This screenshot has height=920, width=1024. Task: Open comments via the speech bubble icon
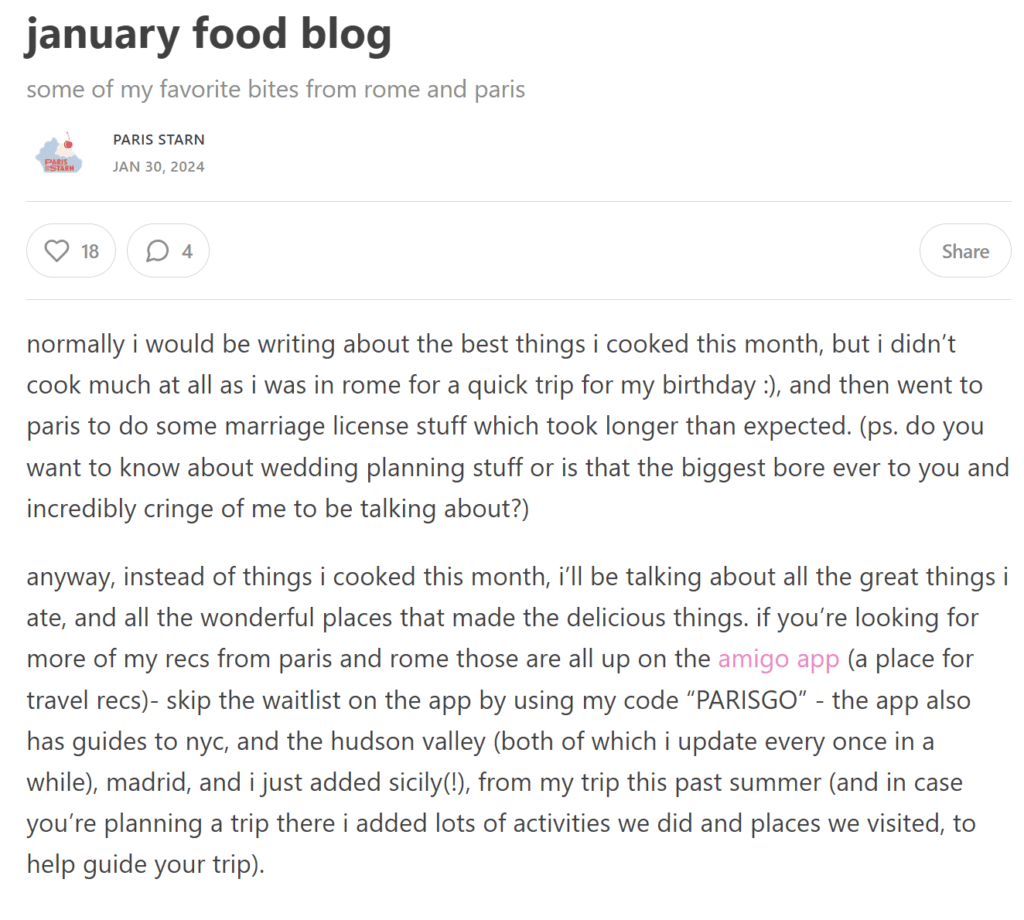[157, 251]
